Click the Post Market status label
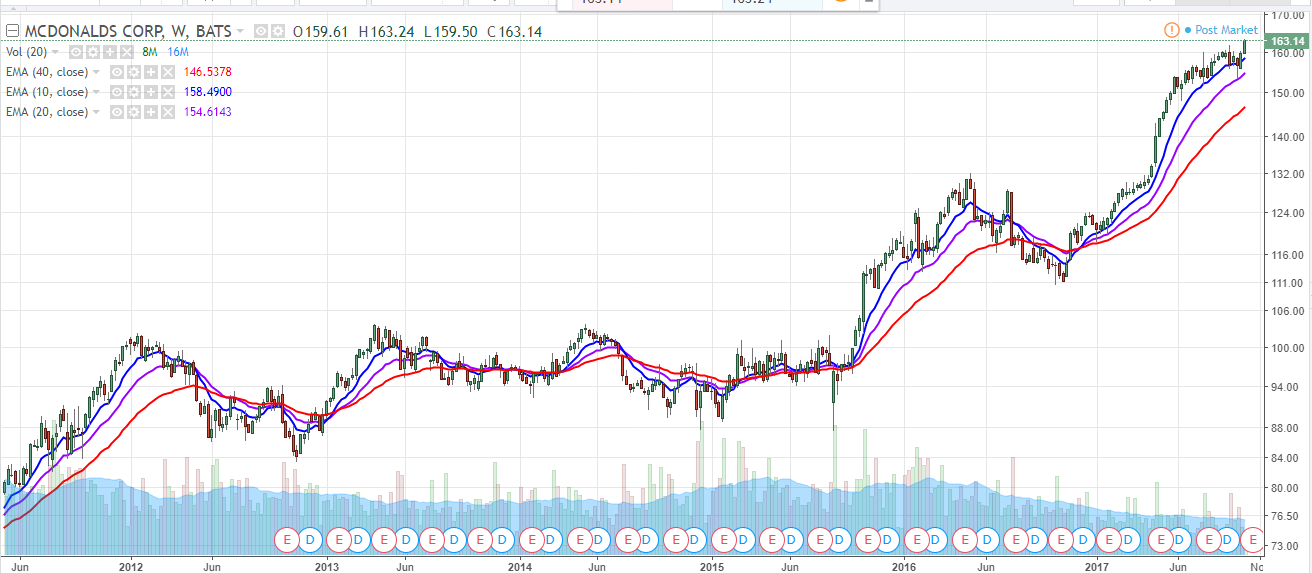The width and height of the screenshot is (1312, 573). tap(1226, 30)
